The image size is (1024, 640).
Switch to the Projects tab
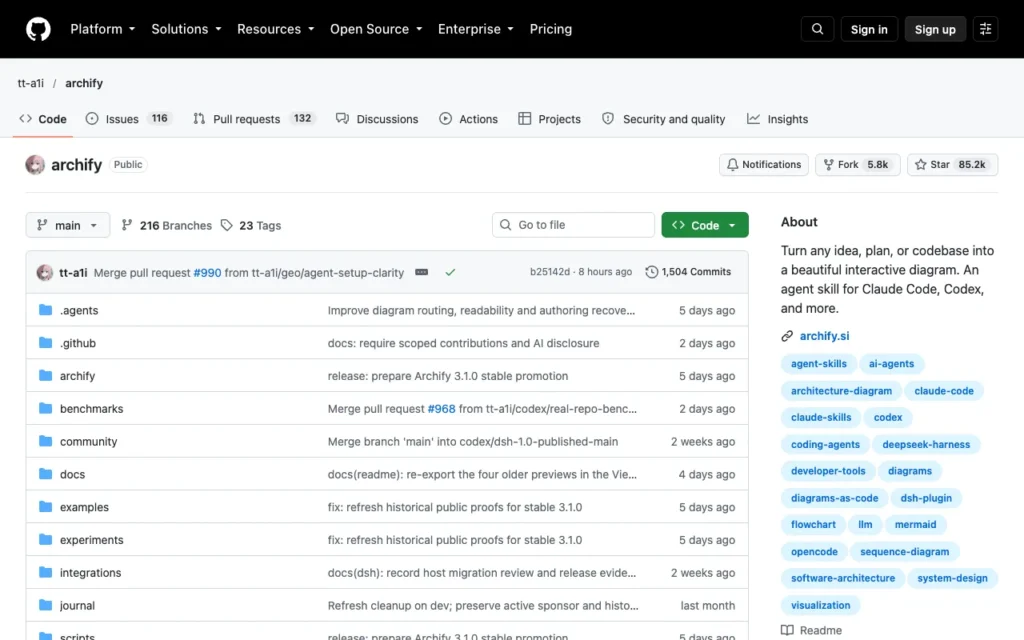(x=549, y=119)
